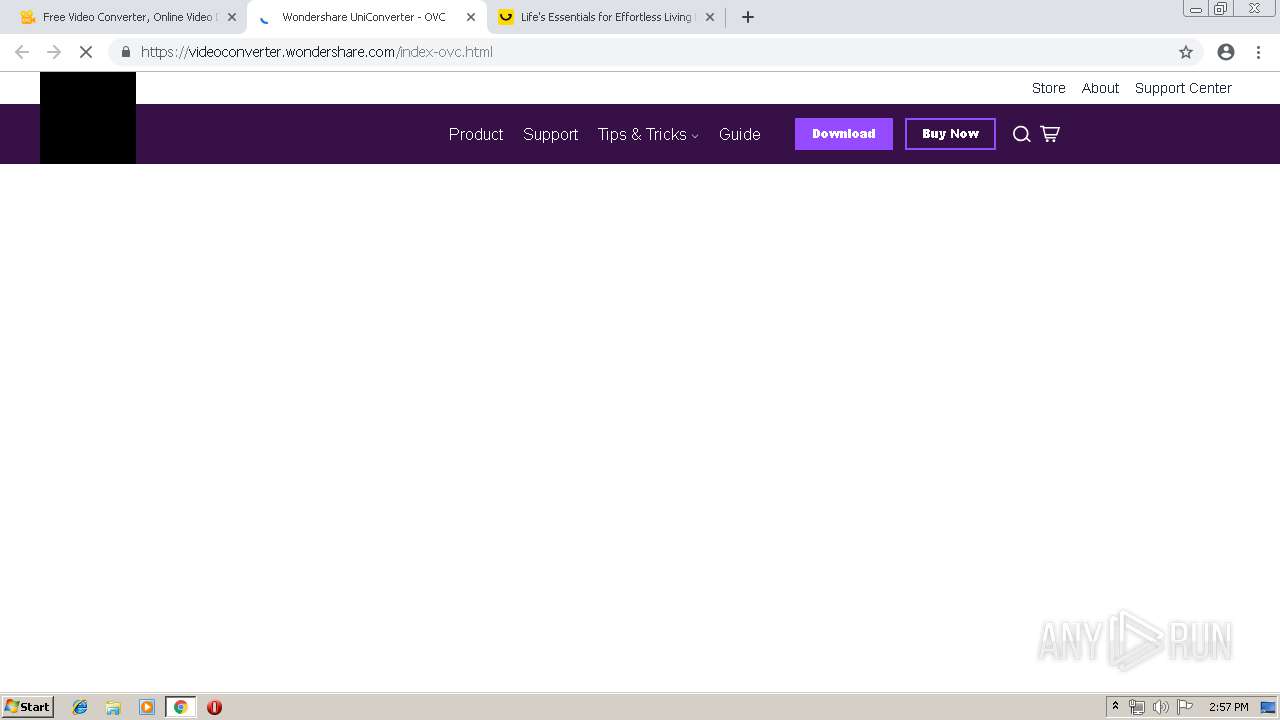The width and height of the screenshot is (1280, 720).
Task: Open the search magnifier icon in site header
Action: pyautogui.click(x=1021, y=134)
